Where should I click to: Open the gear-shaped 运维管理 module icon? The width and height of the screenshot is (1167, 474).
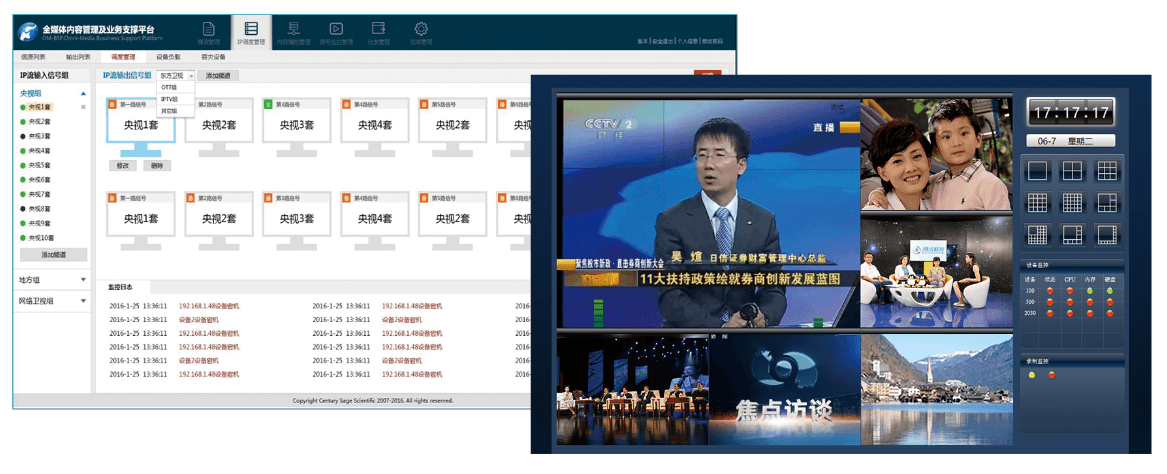(421, 31)
